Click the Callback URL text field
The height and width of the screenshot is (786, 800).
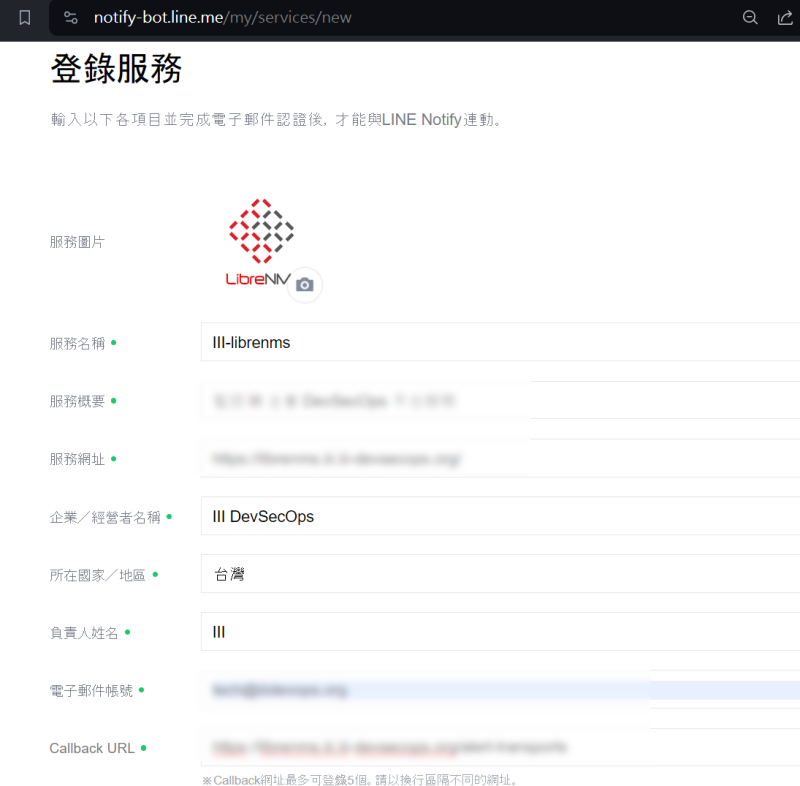pyautogui.click(x=501, y=747)
